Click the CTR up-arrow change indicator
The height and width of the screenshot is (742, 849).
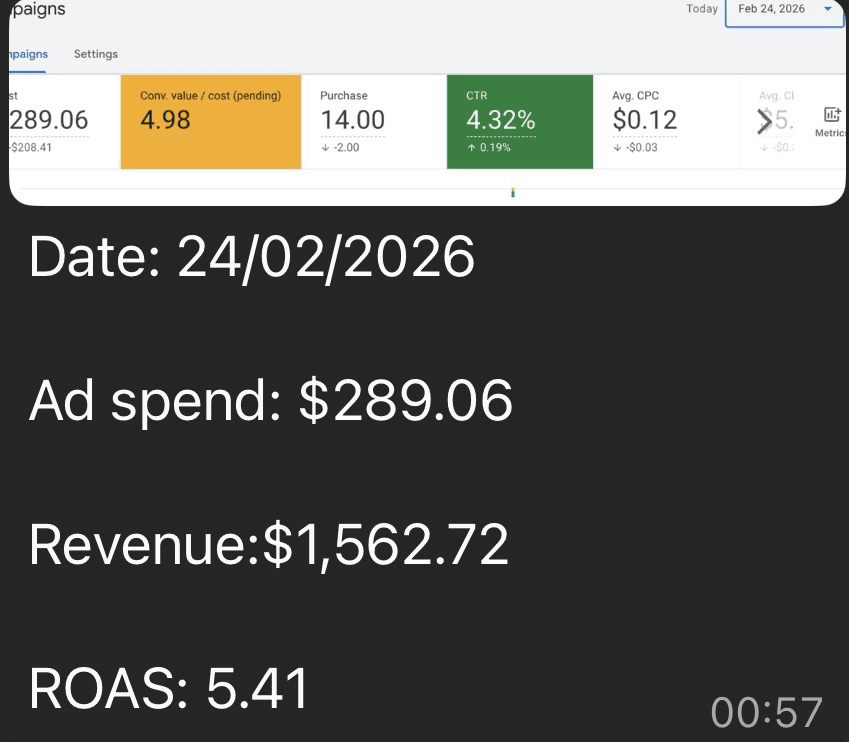tap(489, 148)
